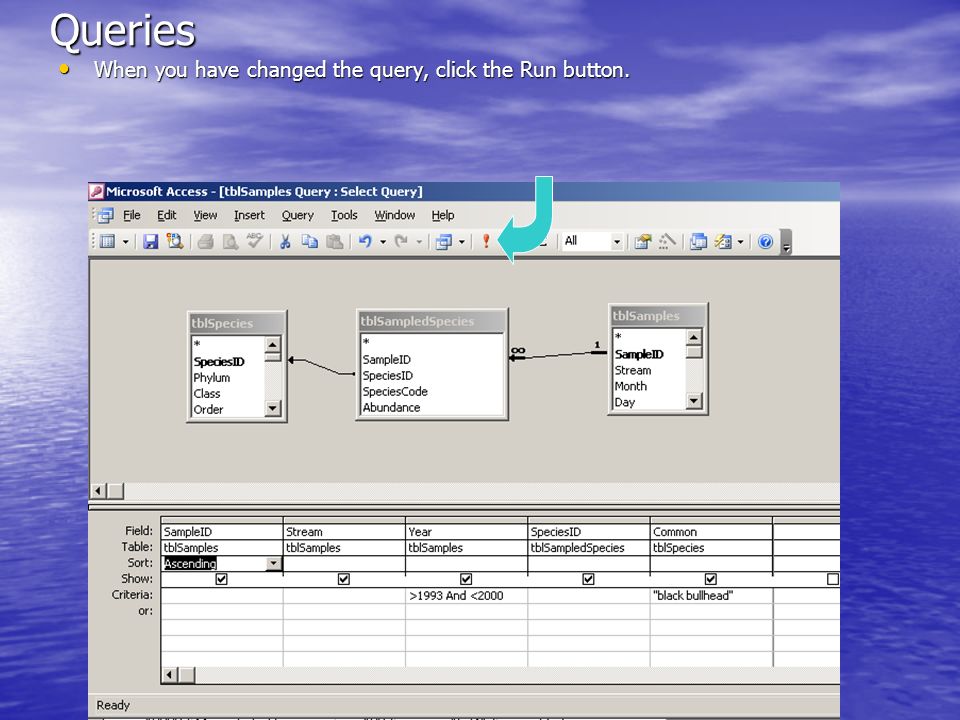Select Stream in tblSamples field list
This screenshot has width=960, height=720.
(633, 370)
